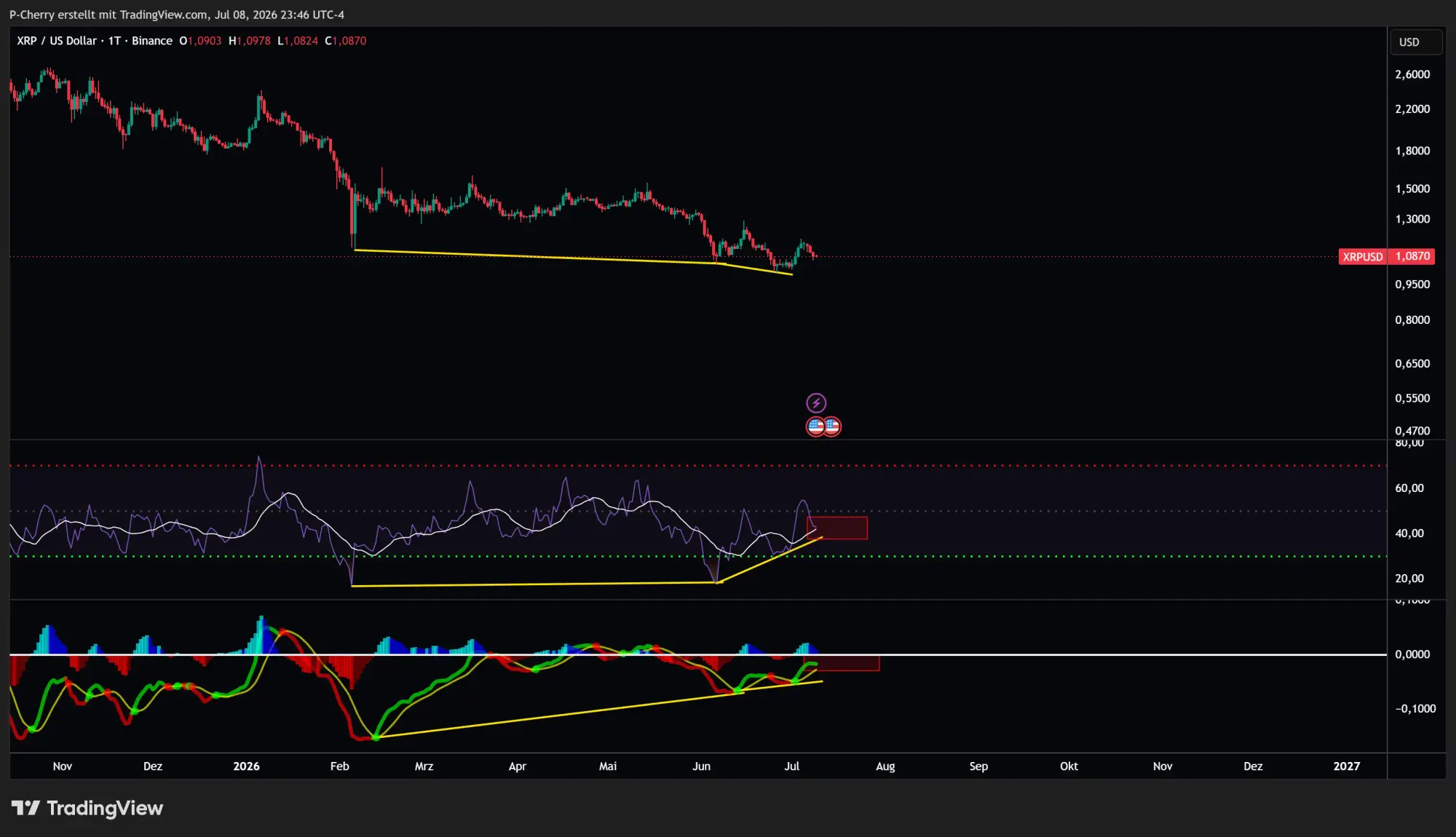Click the 1,5000 price axis label

click(1412, 189)
